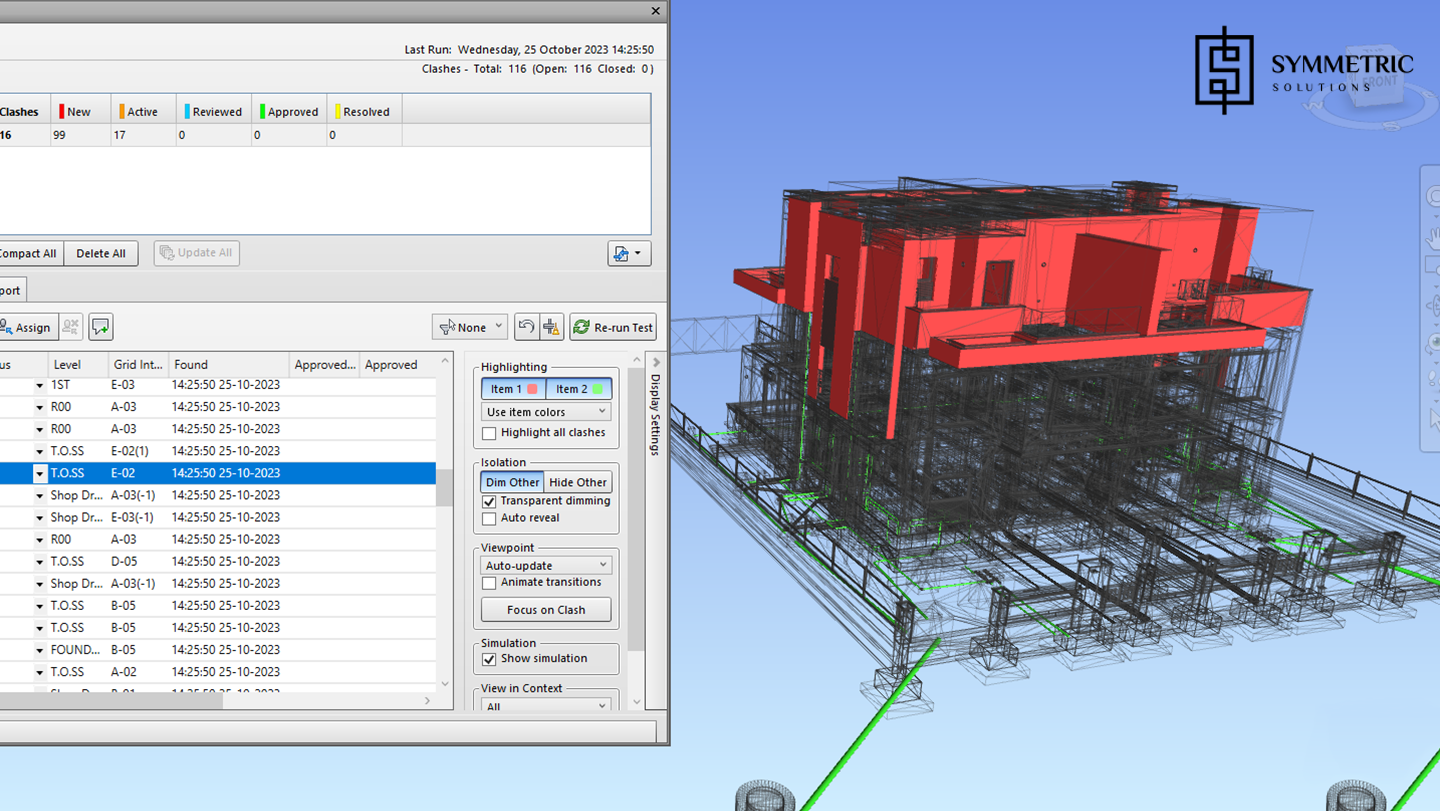This screenshot has height=811, width=1440.
Task: Click the Add Comment speech bubble icon
Action: click(100, 327)
